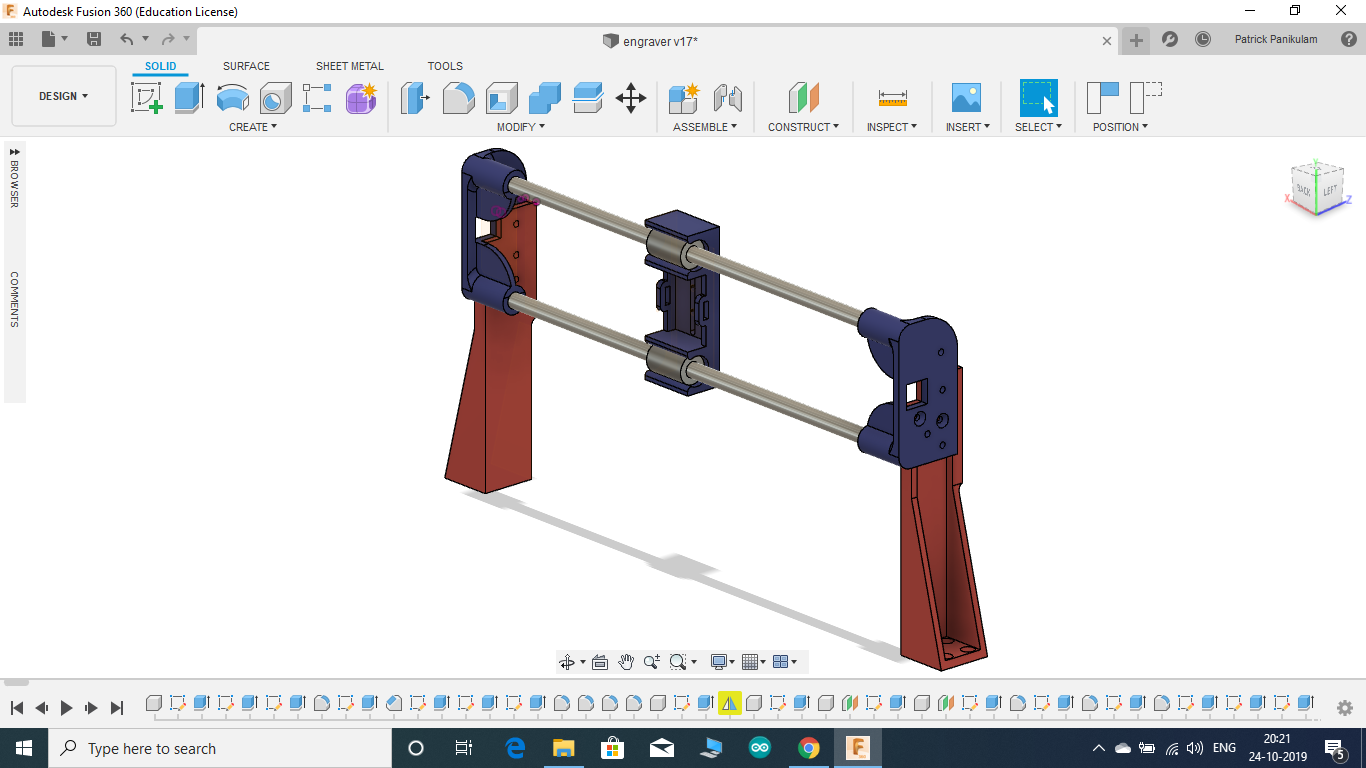Image resolution: width=1366 pixels, height=768 pixels.
Task: Select the Create Sketch tool
Action: point(147,97)
